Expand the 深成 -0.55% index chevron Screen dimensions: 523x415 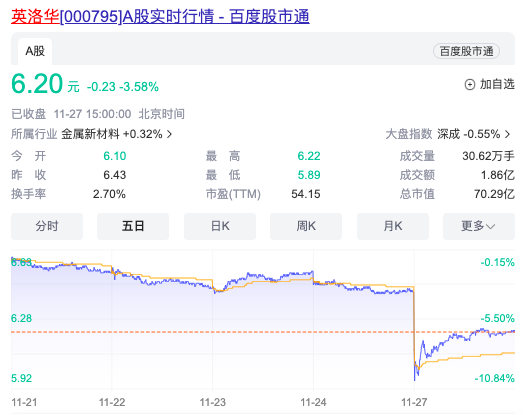[x=508, y=134]
